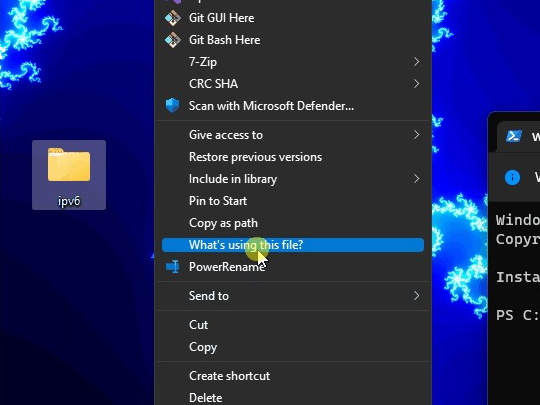Select What's using this file?

293,245
